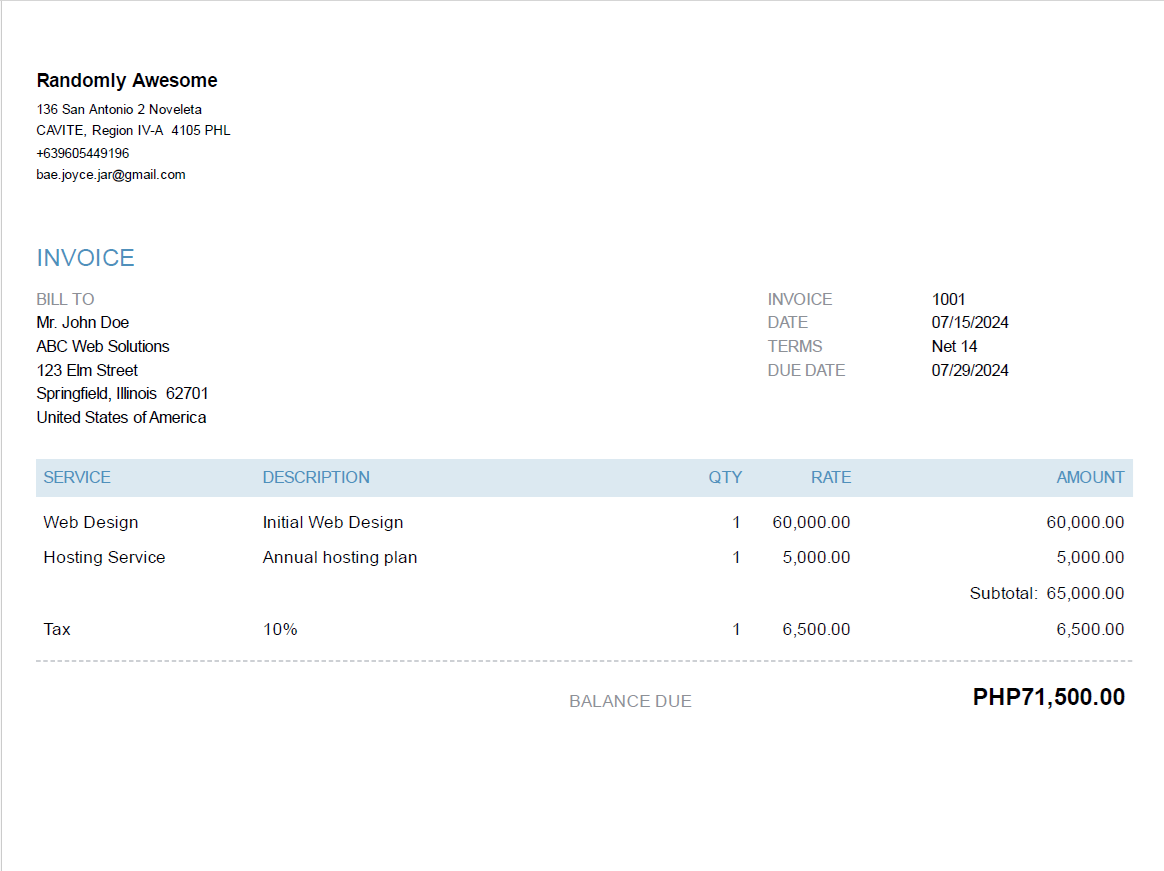Screen dimensions: 1164x871
Task: Click the Subtotal: 65,000.00 line
Action: click(x=1046, y=593)
